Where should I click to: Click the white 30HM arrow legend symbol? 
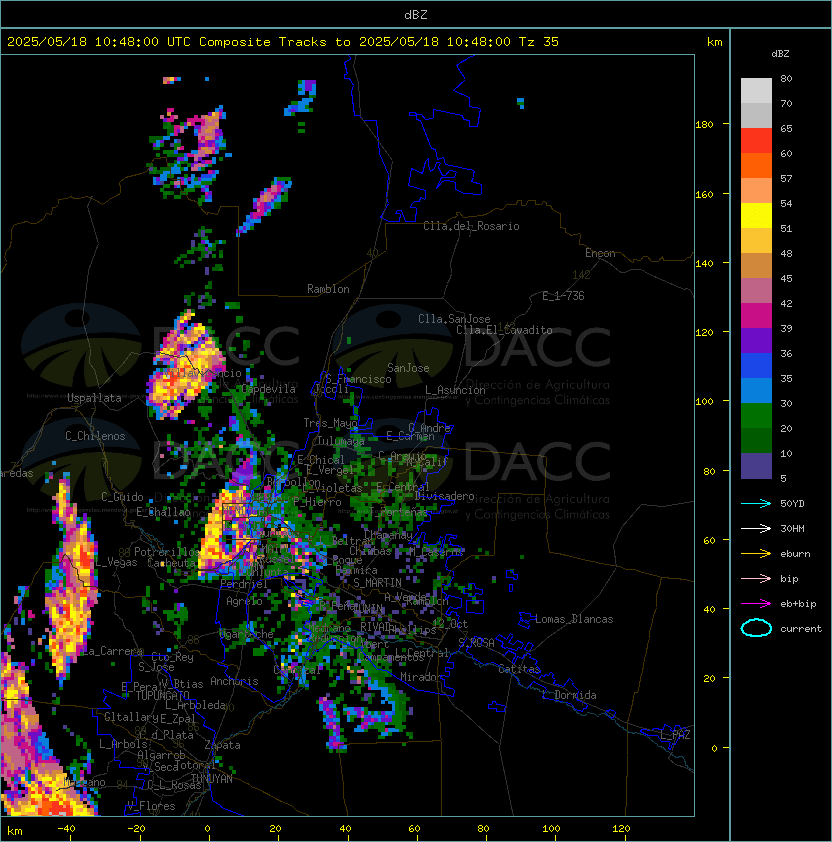pyautogui.click(x=756, y=528)
